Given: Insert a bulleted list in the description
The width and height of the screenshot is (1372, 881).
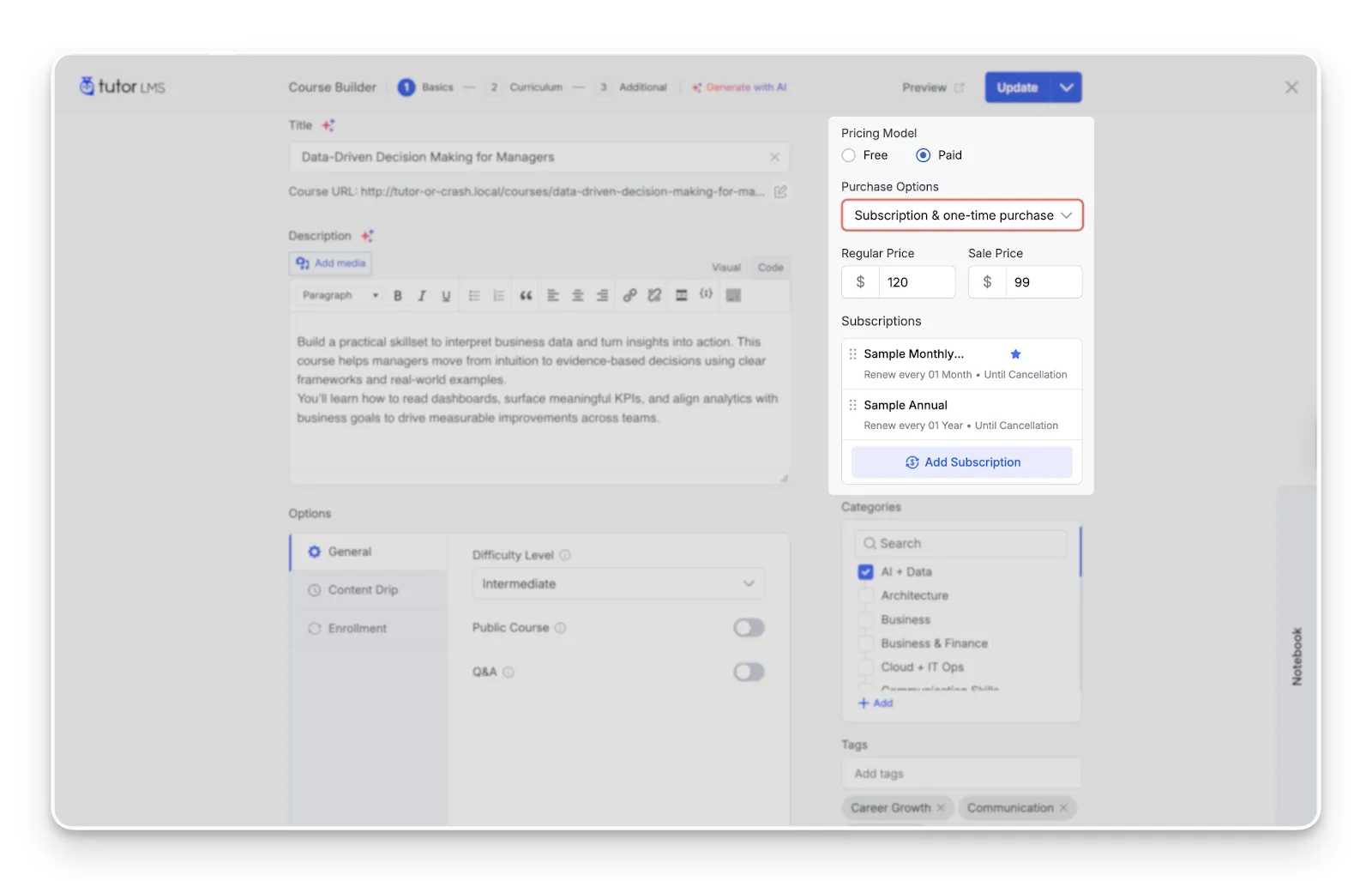Looking at the screenshot, I should pyautogui.click(x=474, y=296).
